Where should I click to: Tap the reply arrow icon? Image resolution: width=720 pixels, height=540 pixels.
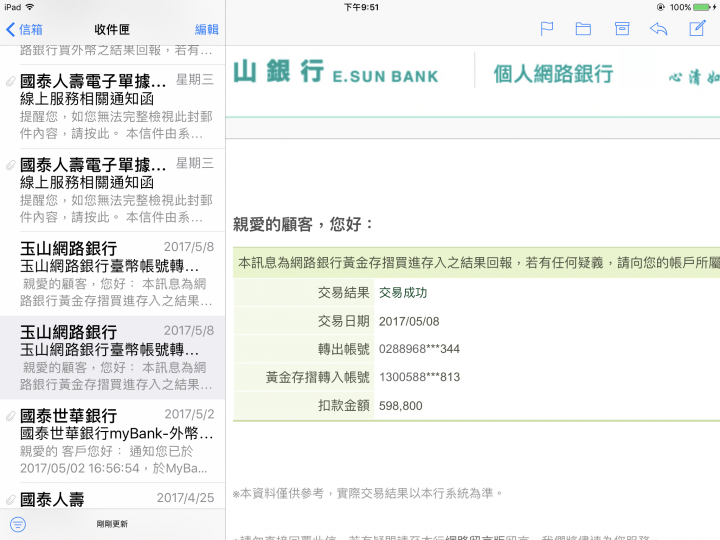pyautogui.click(x=658, y=29)
